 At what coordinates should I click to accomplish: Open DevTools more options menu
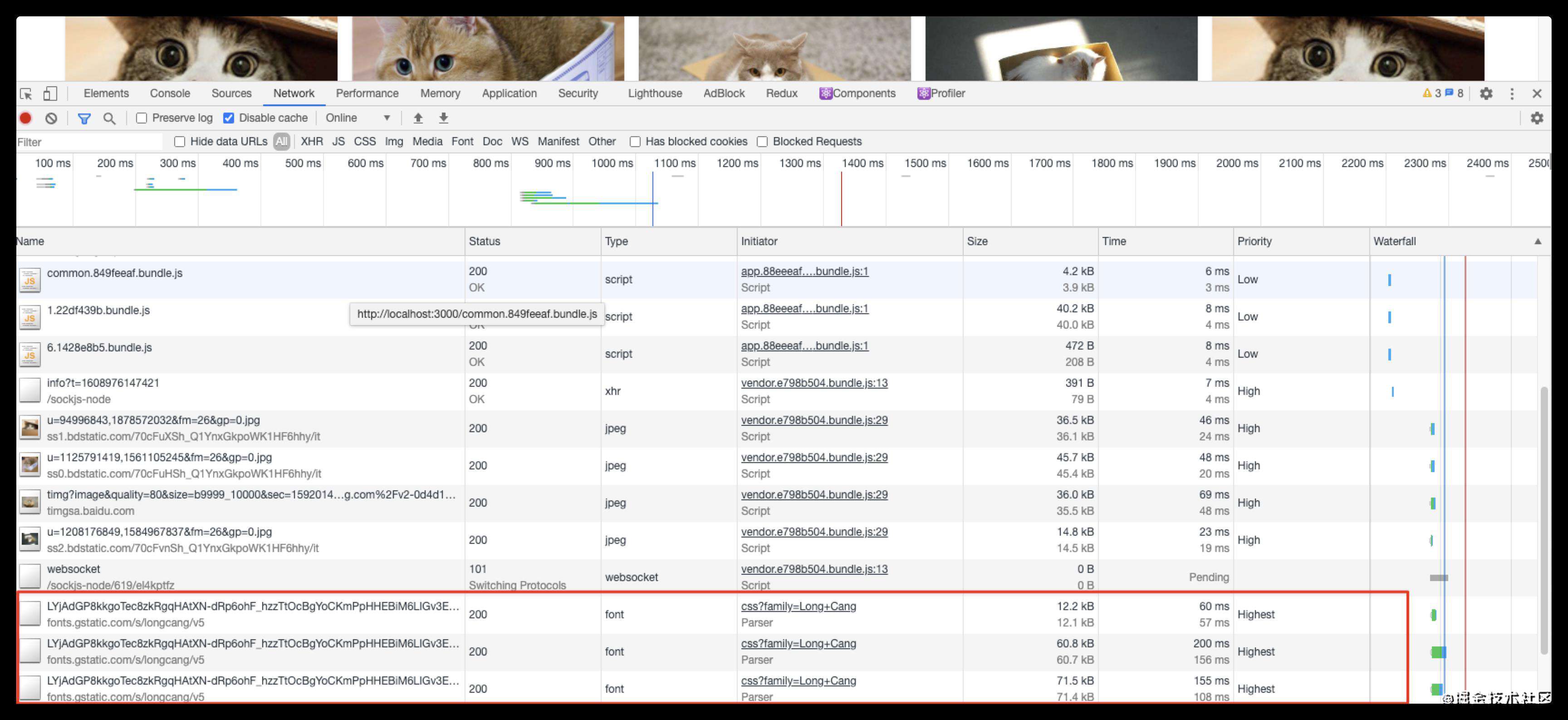pyautogui.click(x=1511, y=94)
